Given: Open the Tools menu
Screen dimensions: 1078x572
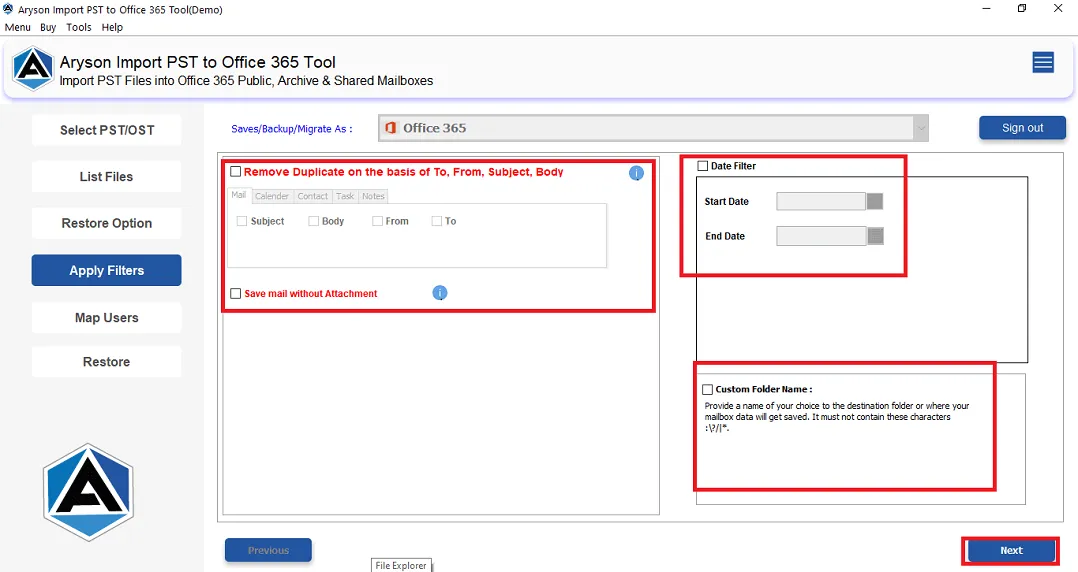Looking at the screenshot, I should pyautogui.click(x=78, y=28).
